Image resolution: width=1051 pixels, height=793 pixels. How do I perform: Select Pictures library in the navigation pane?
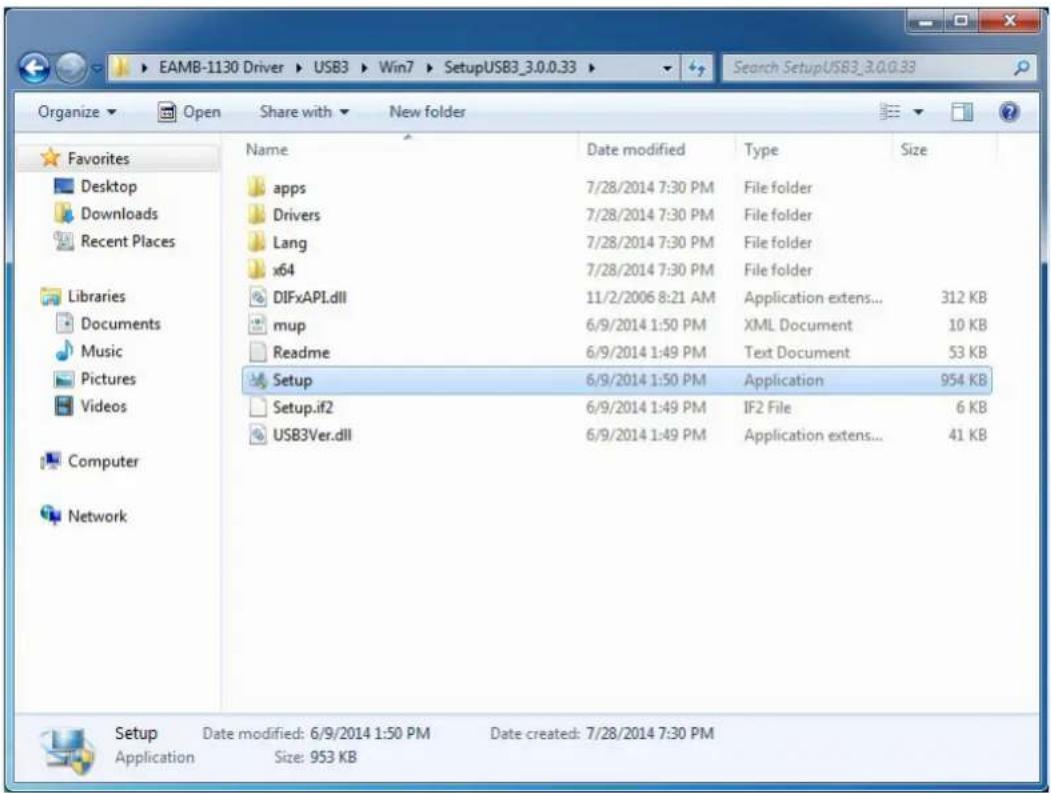108,379
